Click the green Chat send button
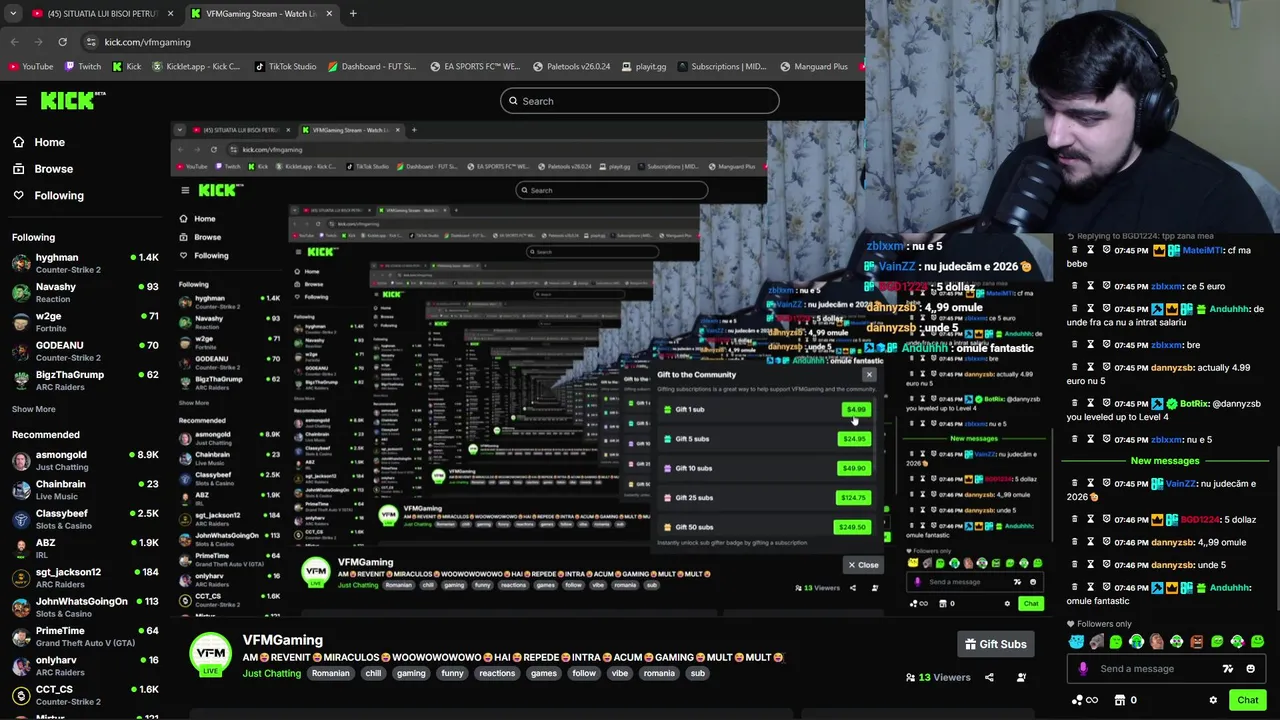The image size is (1280, 720). pos(1247,700)
